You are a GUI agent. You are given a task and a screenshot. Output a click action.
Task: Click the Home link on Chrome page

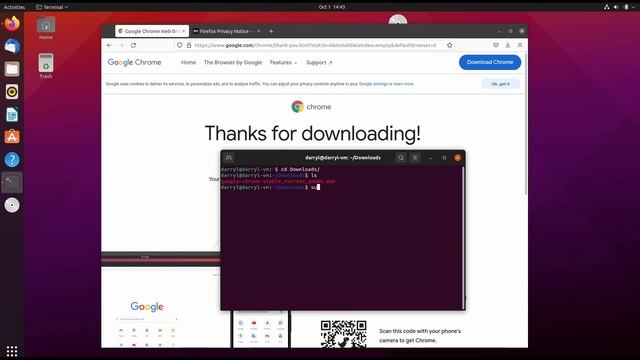(188, 62)
